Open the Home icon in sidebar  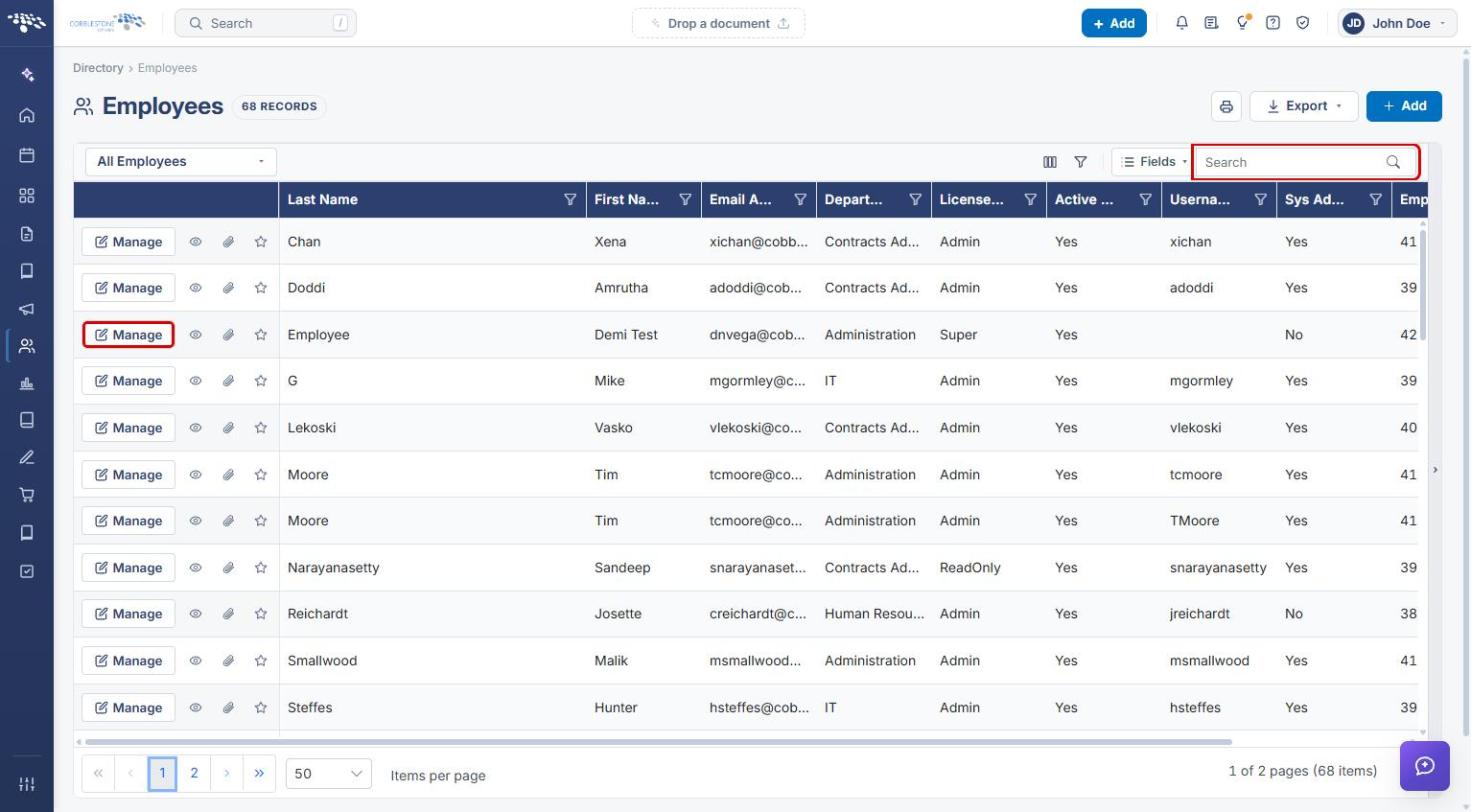tap(27, 115)
